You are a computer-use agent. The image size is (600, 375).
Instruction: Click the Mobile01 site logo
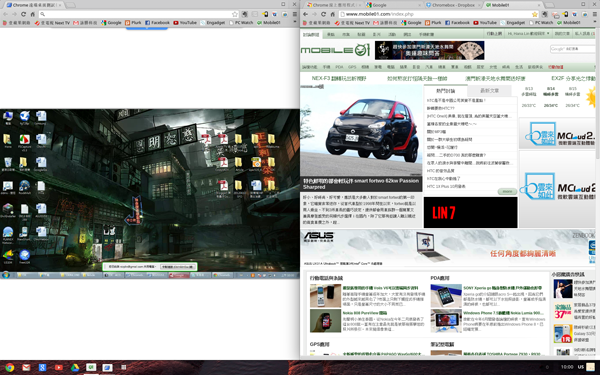point(335,50)
